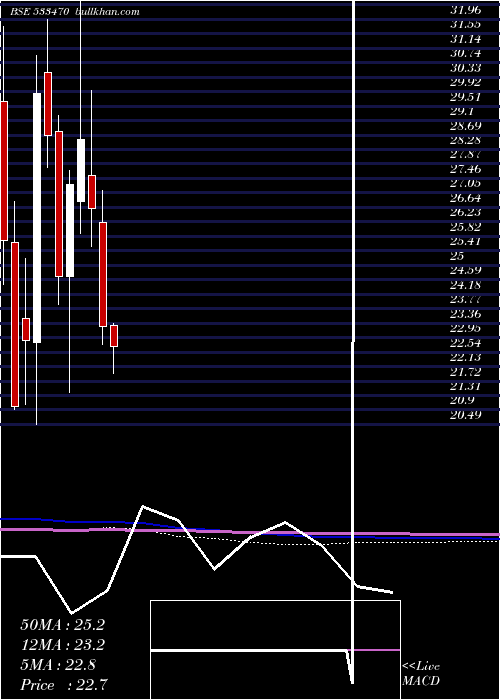Viewport: 500px width, 700px height.
Task: Click the BSE 533470 ticker label
Action: (x=39, y=12)
